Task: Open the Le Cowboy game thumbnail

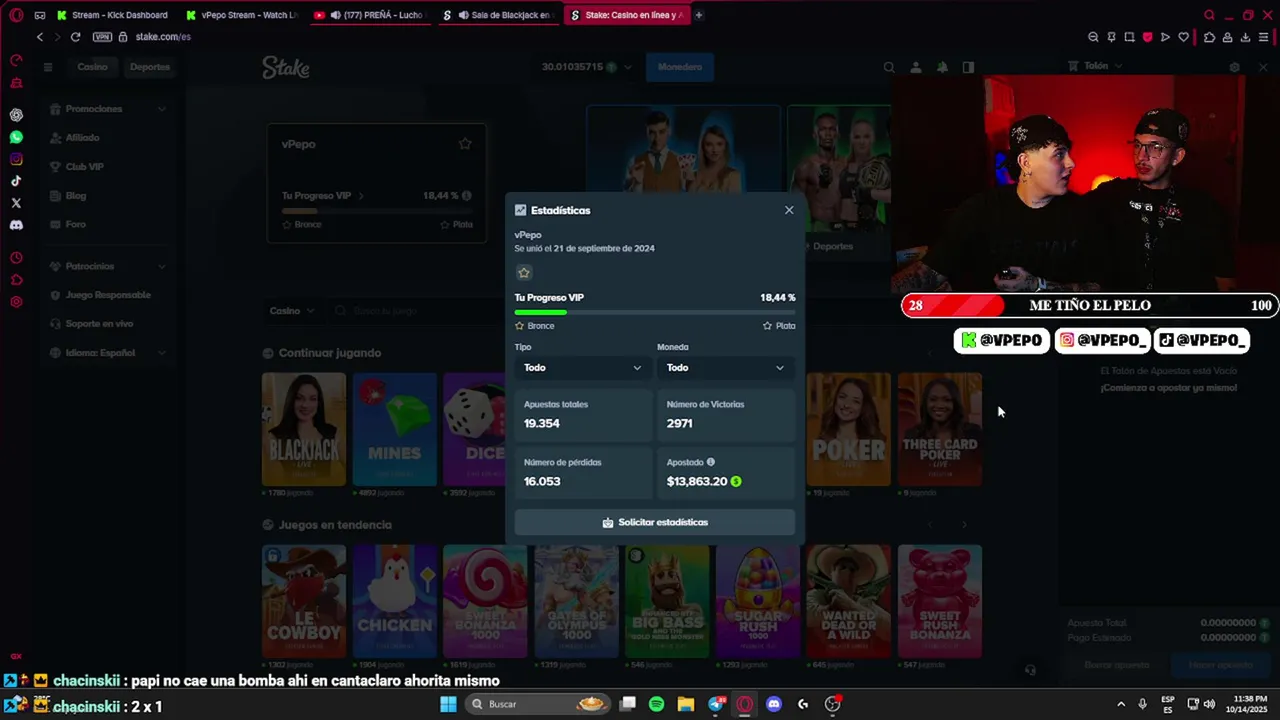Action: 304,601
